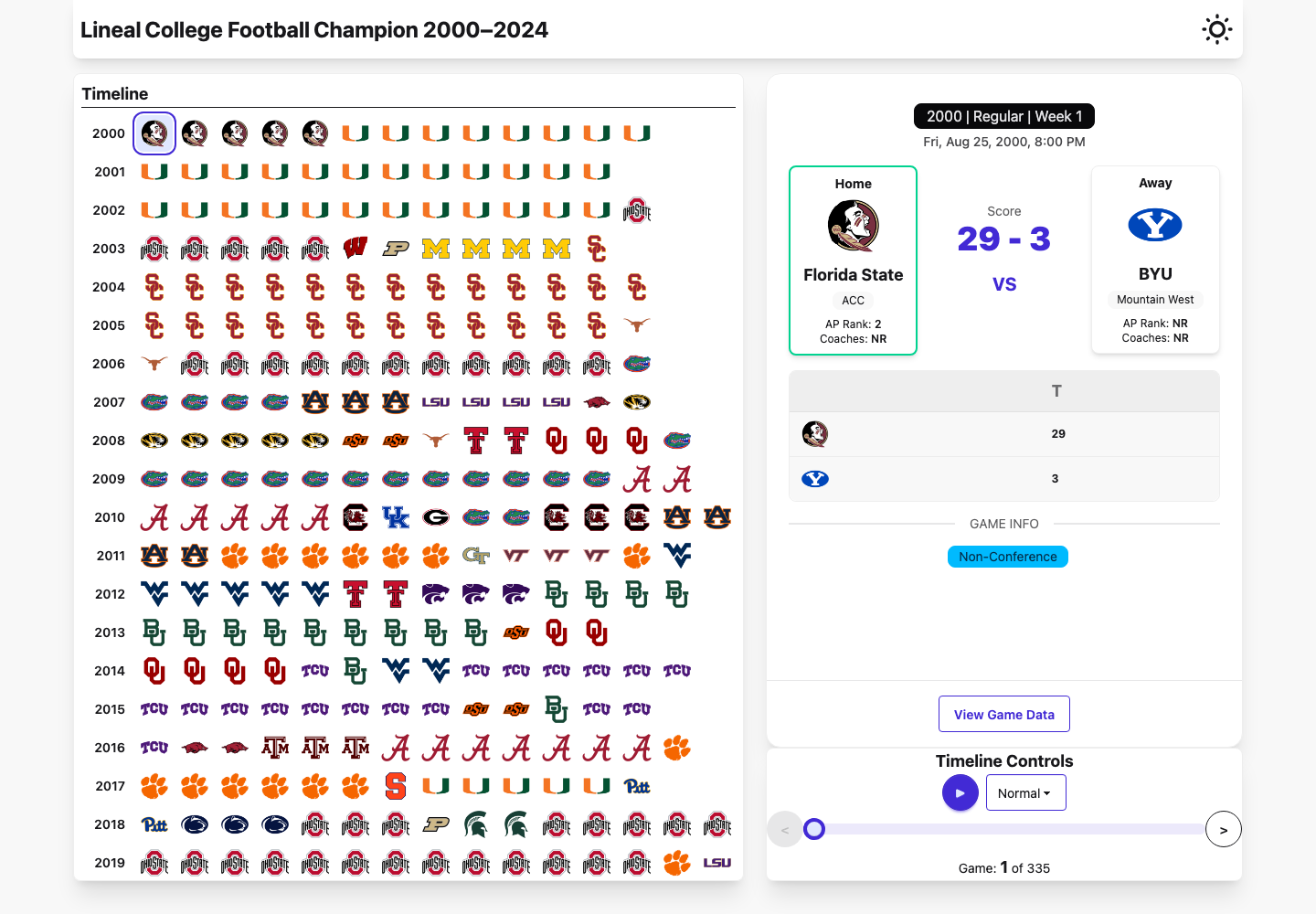Viewport: 1316px width, 914px height.
Task: Click the Stanford logo in the 2017 row
Action: tap(396, 786)
